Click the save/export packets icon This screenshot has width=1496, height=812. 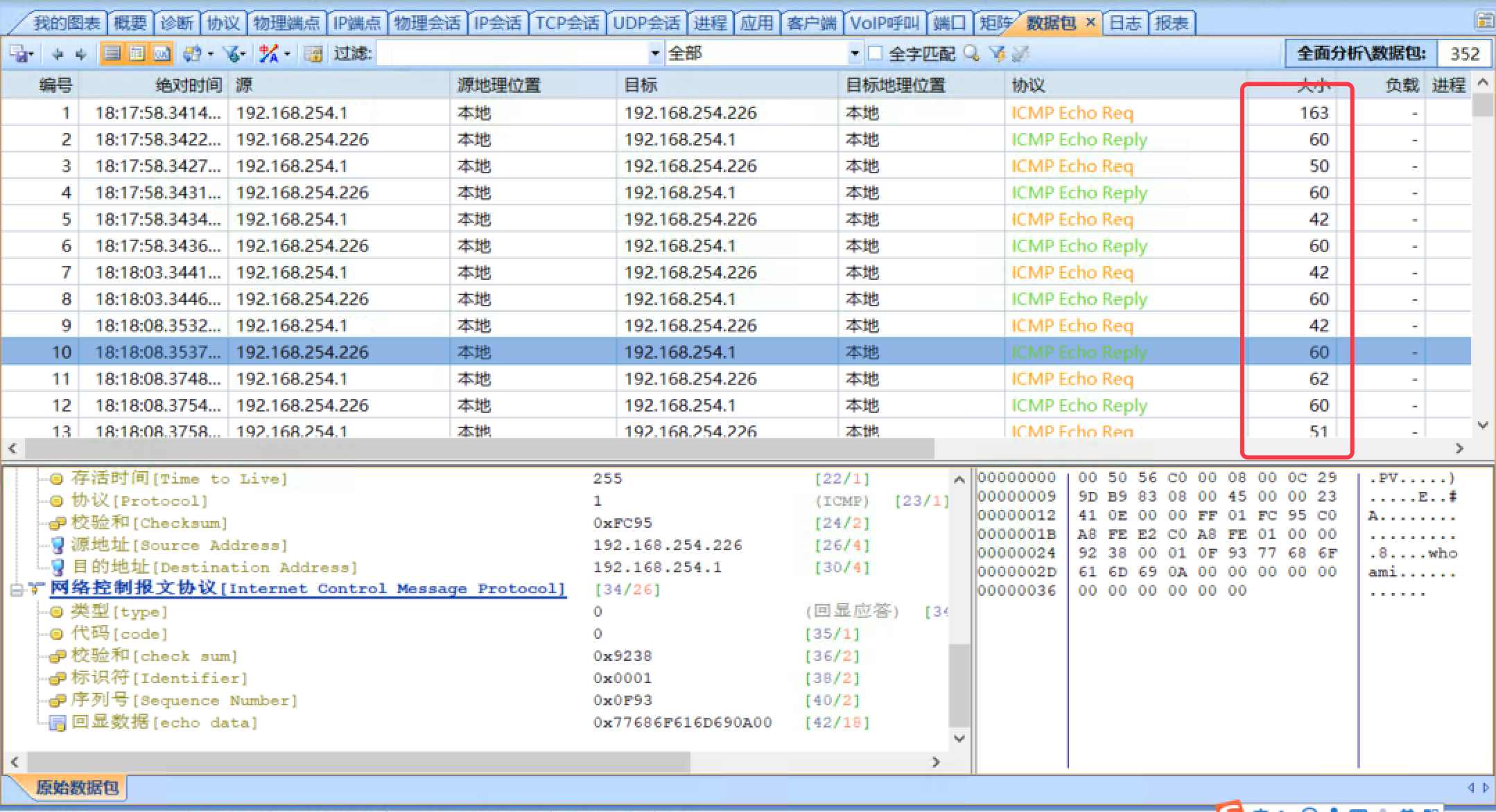[x=18, y=53]
